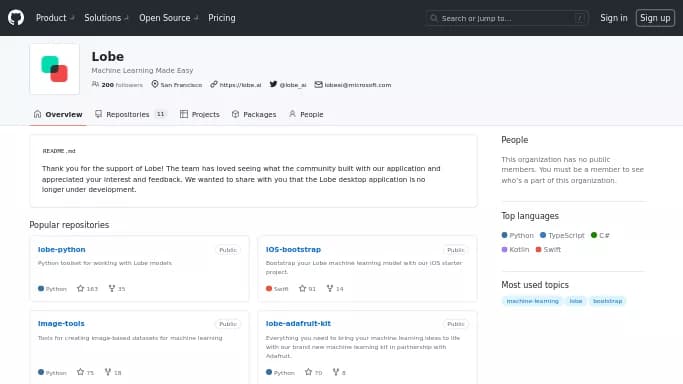The height and width of the screenshot is (384, 683).
Task: Click the README.md file label
Action: (59, 151)
